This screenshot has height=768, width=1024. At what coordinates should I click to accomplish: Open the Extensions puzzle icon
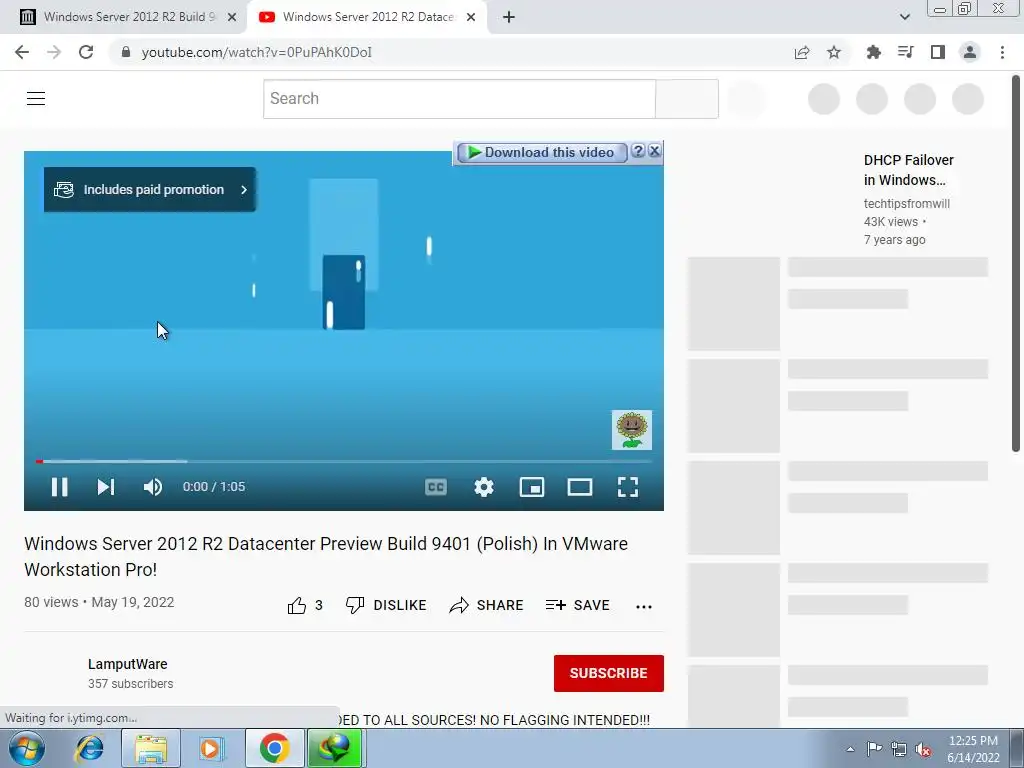click(x=873, y=52)
